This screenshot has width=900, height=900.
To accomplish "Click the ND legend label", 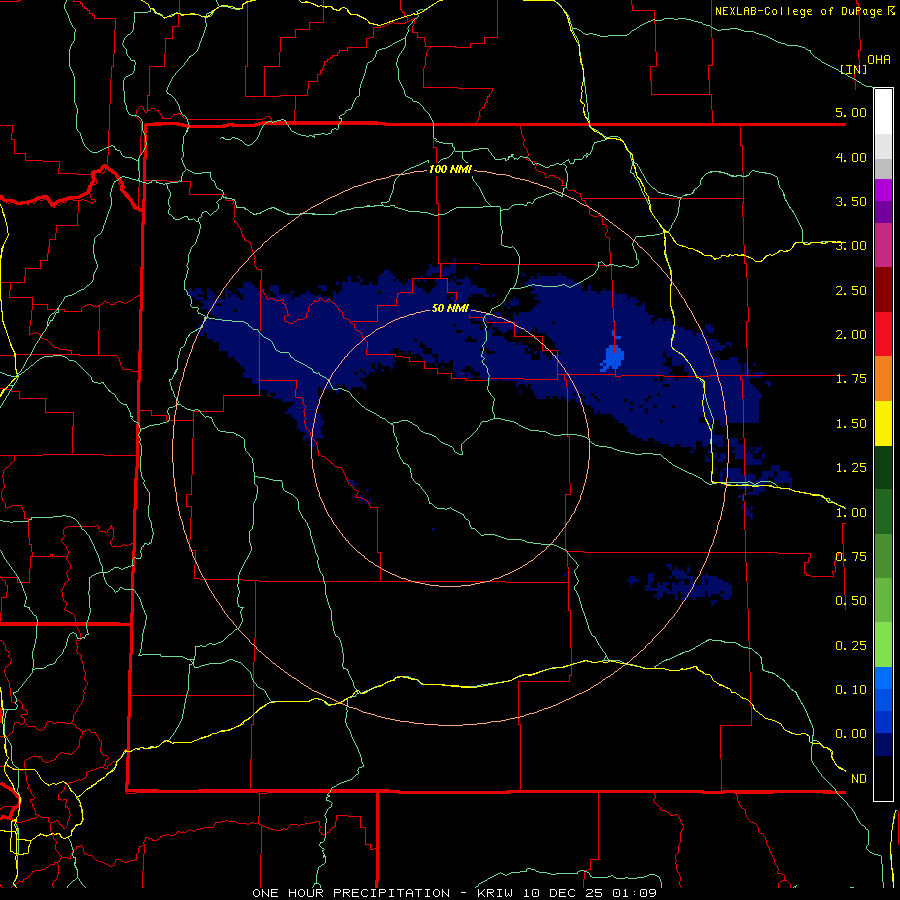I will 859,779.
